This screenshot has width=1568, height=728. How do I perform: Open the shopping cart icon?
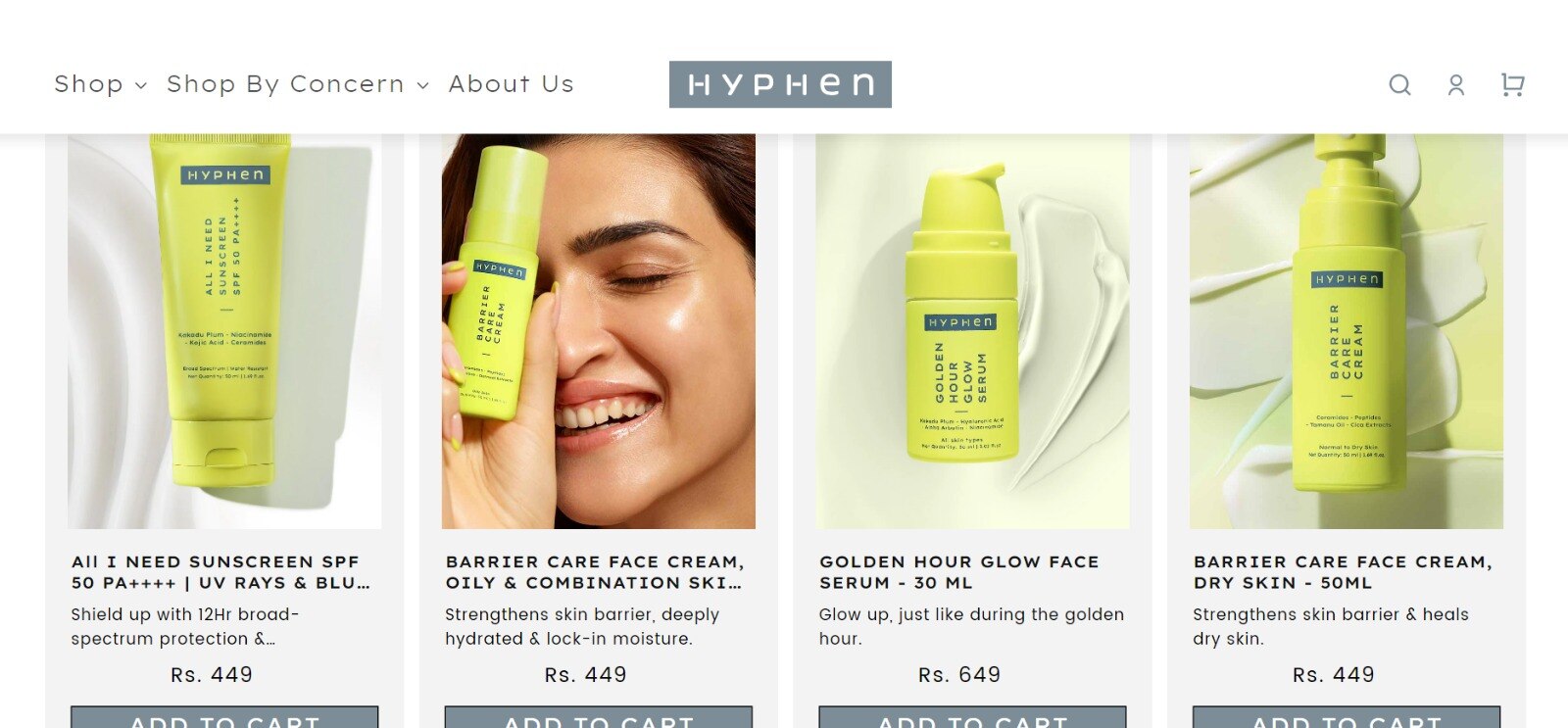pos(1513,85)
